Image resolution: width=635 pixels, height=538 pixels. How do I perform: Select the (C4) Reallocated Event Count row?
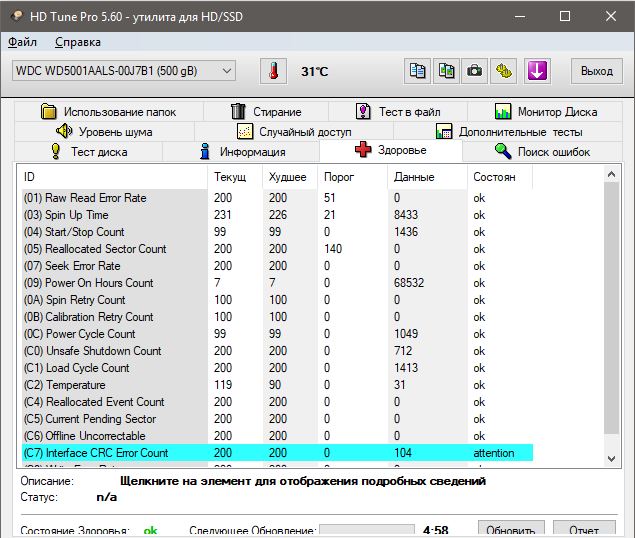(x=277, y=402)
